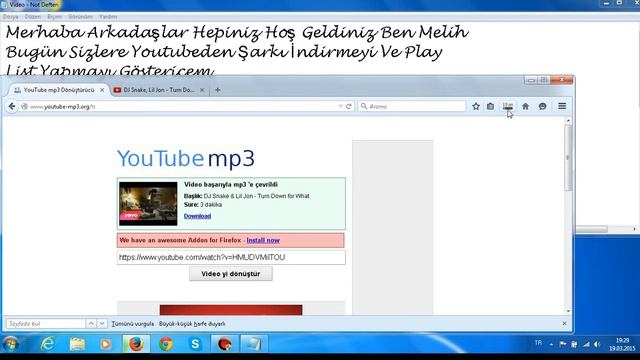Image resolution: width=640 pixels, height=360 pixels.
Task: Close the YouTube mp3 Dönüştürücü tab
Action: [102, 90]
